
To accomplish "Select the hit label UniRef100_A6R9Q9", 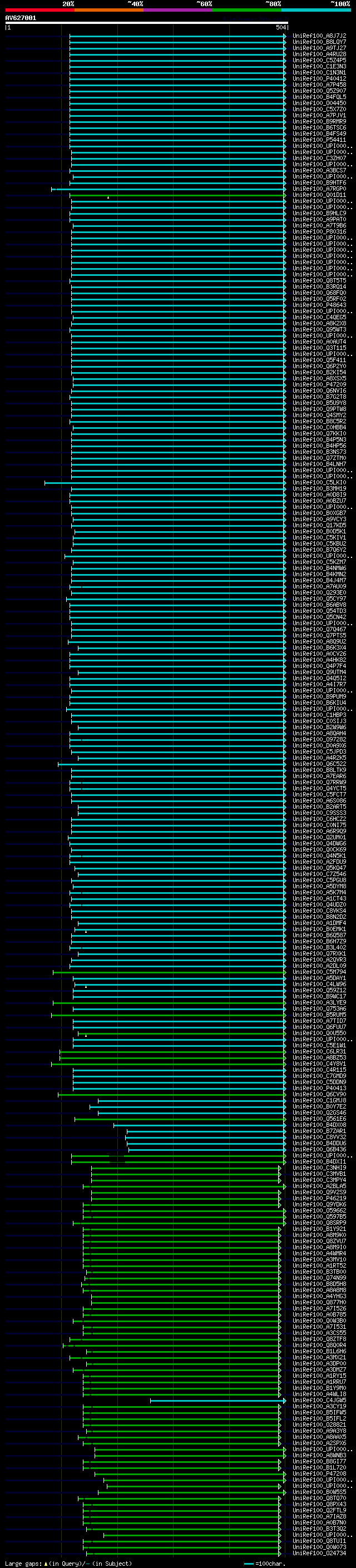I will pos(319,832).
